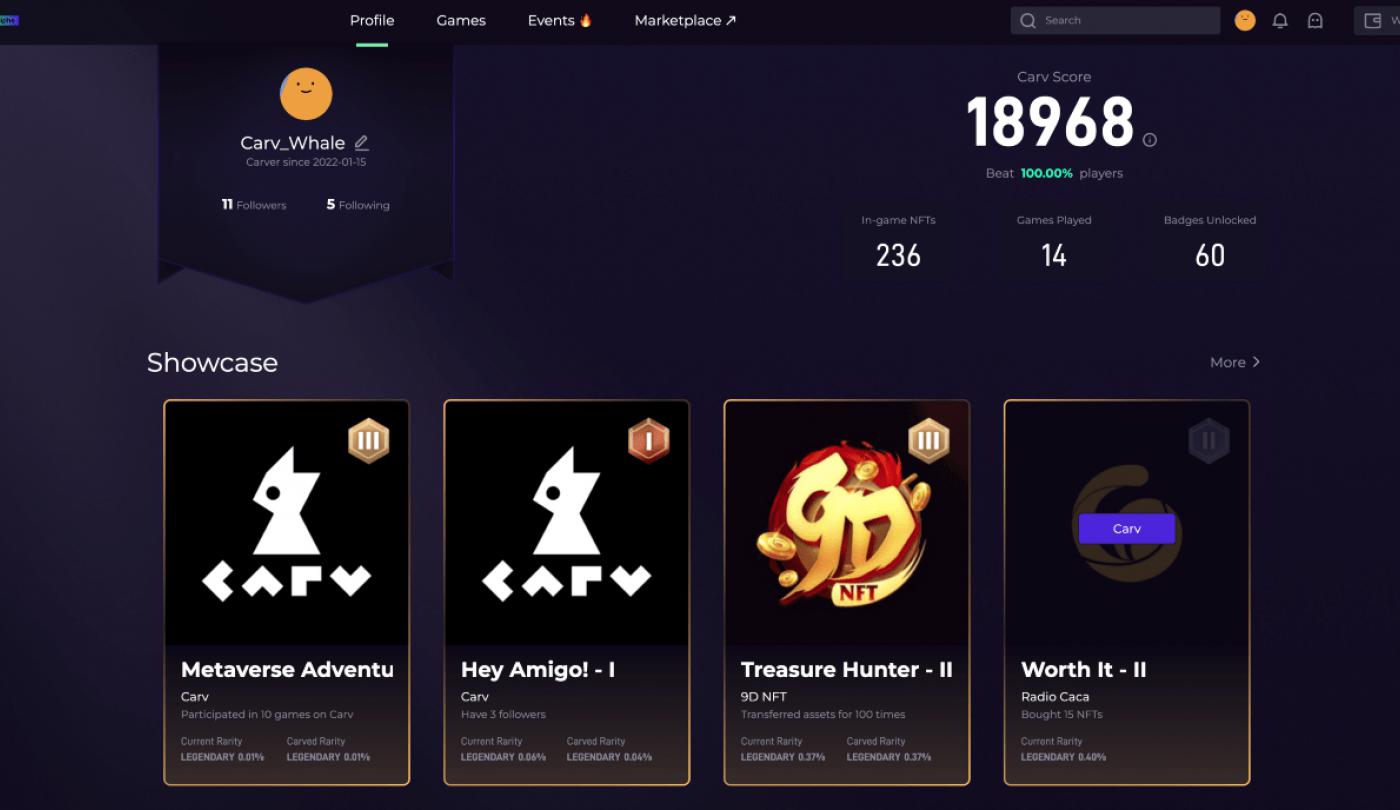Click the wallet icon at top right
The image size is (1400, 810).
coord(1373,20)
